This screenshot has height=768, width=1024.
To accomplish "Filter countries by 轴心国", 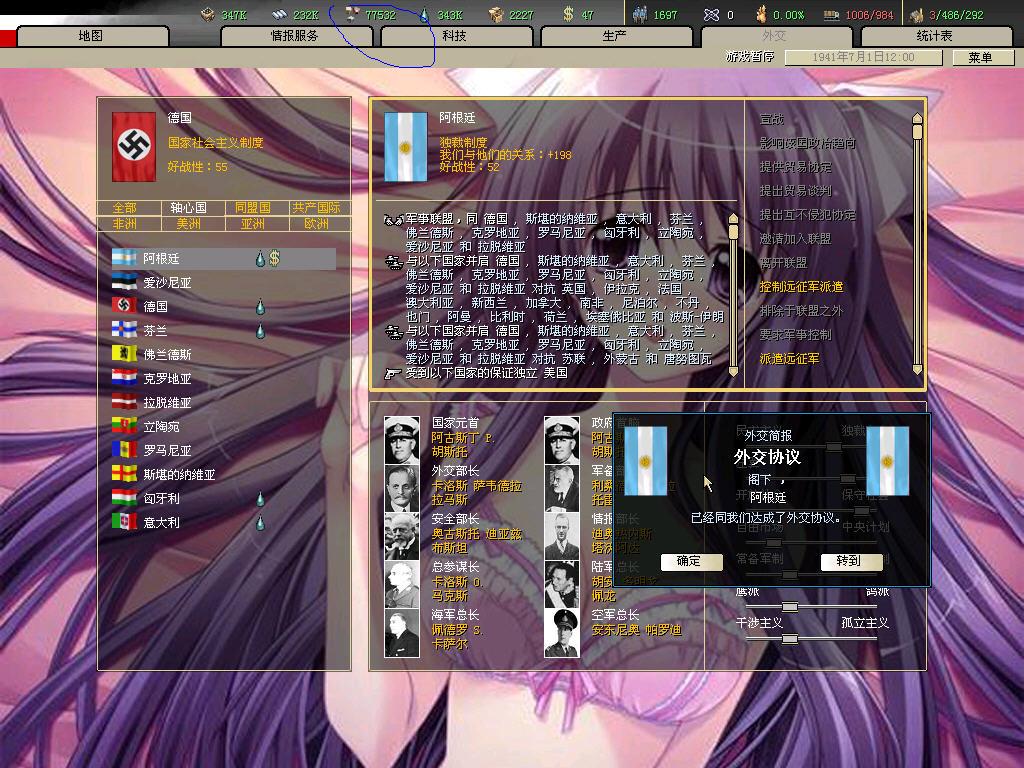I will [188, 208].
